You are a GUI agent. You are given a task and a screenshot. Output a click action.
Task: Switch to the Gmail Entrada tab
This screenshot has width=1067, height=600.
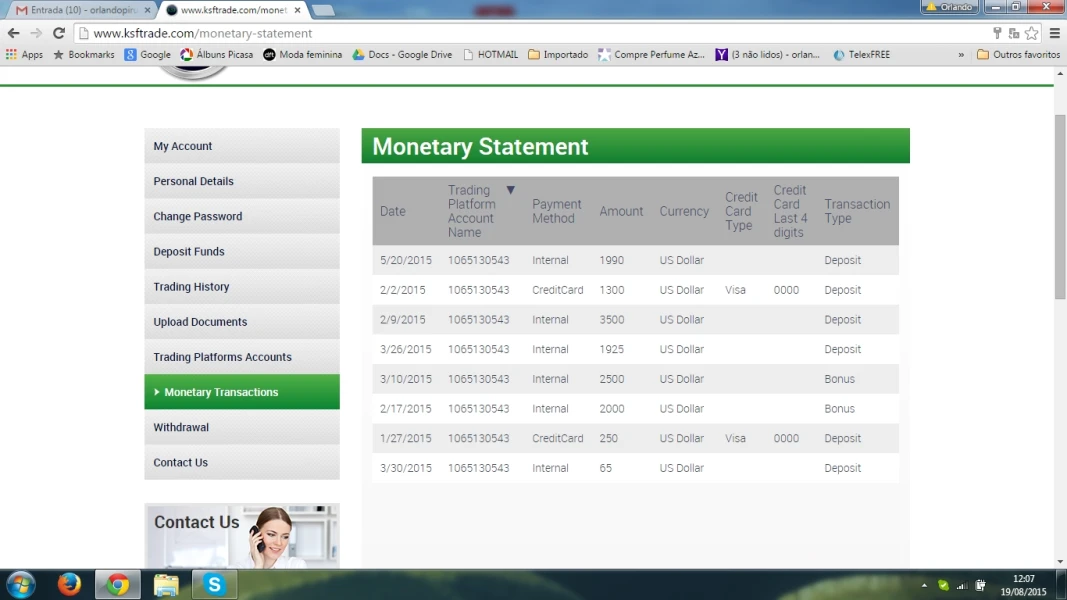point(80,10)
